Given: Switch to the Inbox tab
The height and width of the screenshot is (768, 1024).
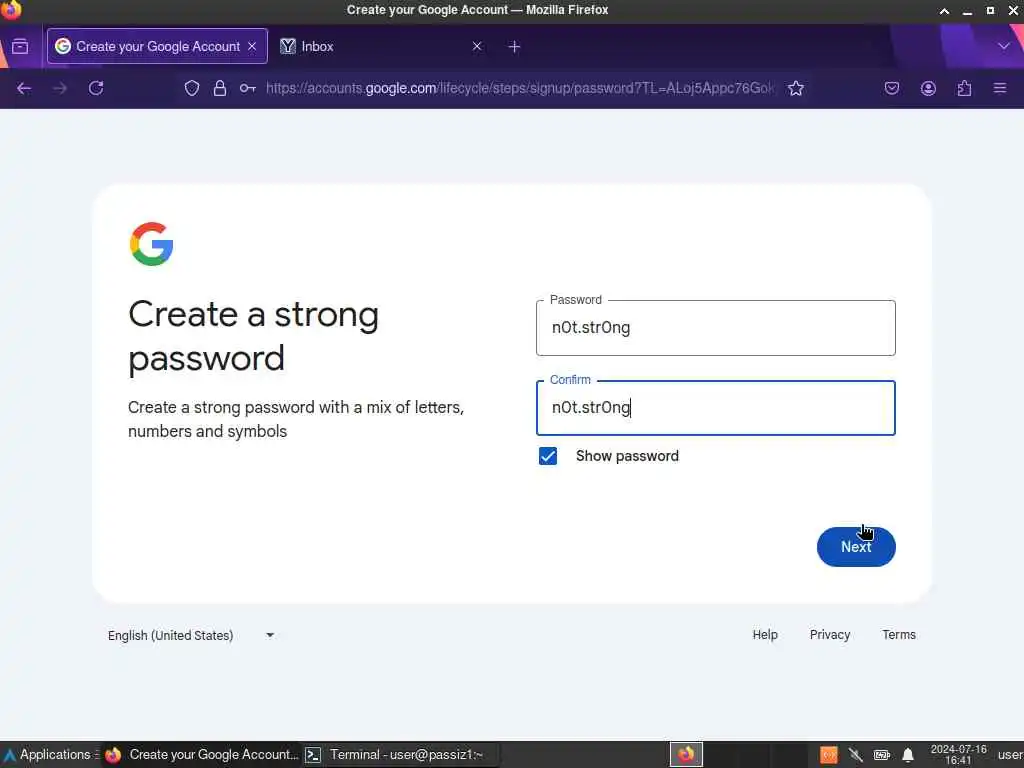Looking at the screenshot, I should coord(381,46).
